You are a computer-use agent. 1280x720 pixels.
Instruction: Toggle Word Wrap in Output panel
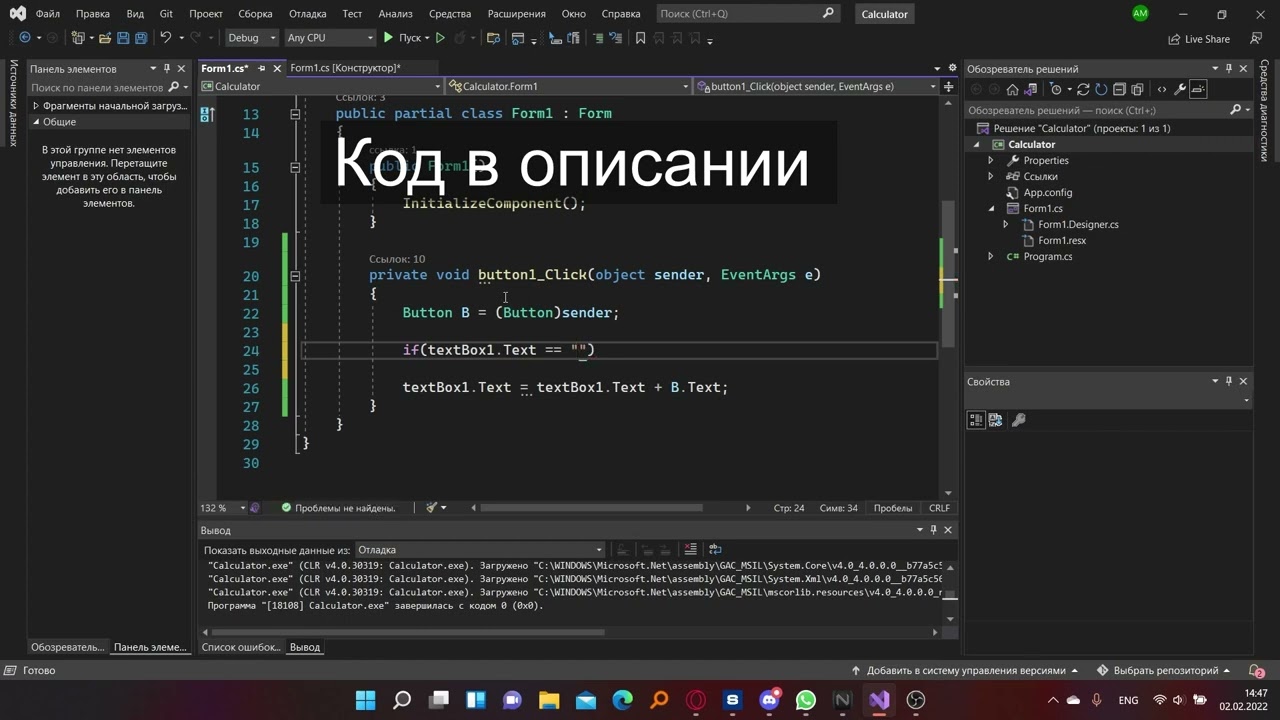[714, 549]
